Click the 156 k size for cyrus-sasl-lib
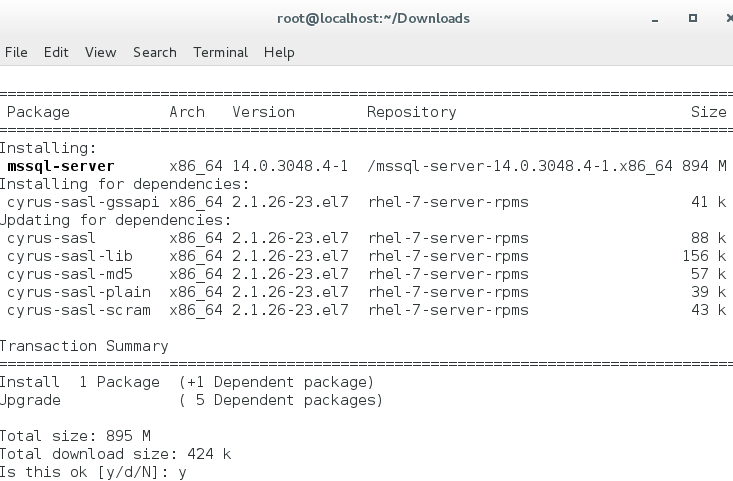This screenshot has height=481, width=733. (704, 256)
